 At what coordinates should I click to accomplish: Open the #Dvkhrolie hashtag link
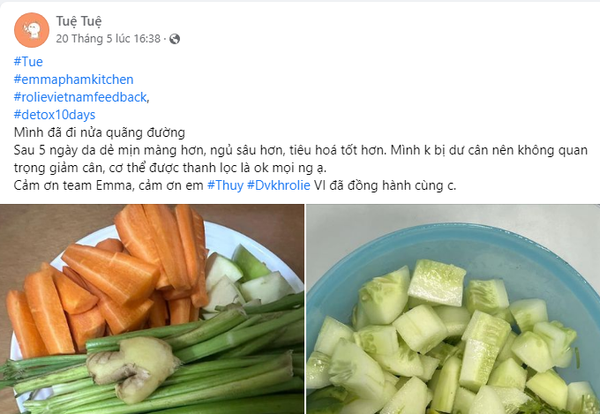(279, 185)
